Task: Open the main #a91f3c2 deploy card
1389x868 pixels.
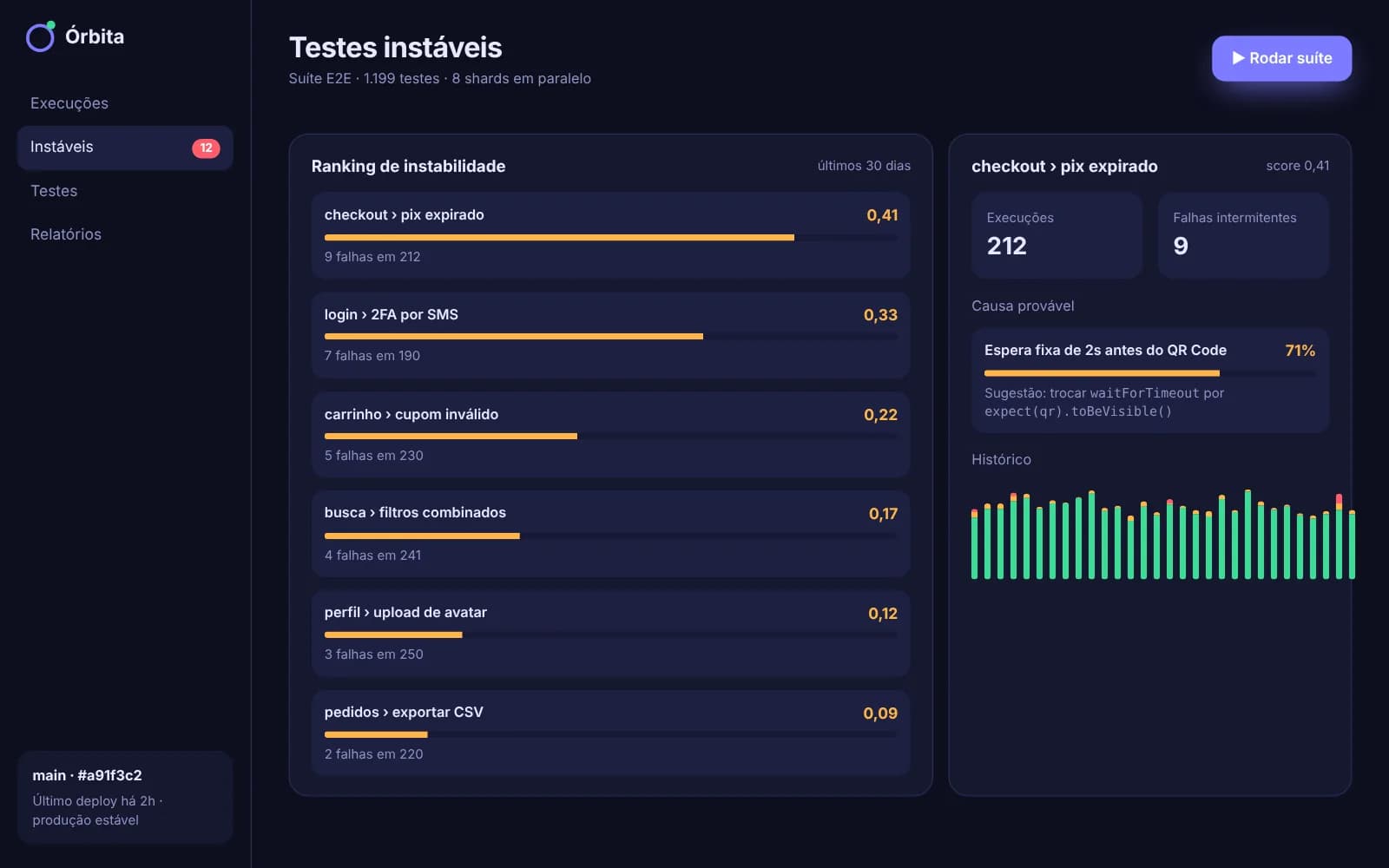Action: pos(125,797)
